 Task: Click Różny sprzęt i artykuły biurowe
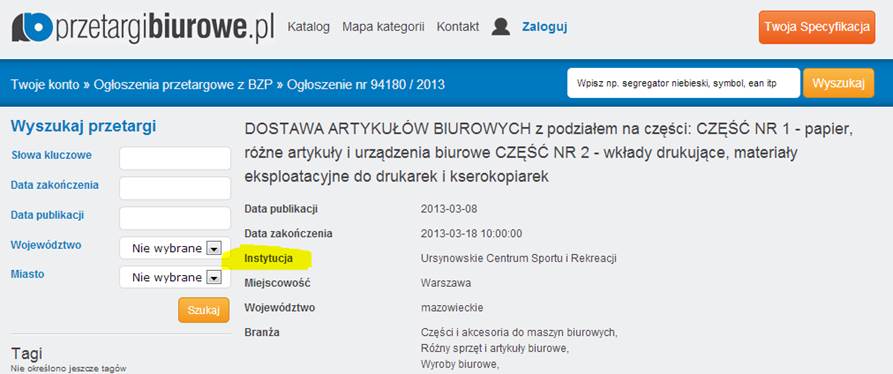click(x=494, y=348)
